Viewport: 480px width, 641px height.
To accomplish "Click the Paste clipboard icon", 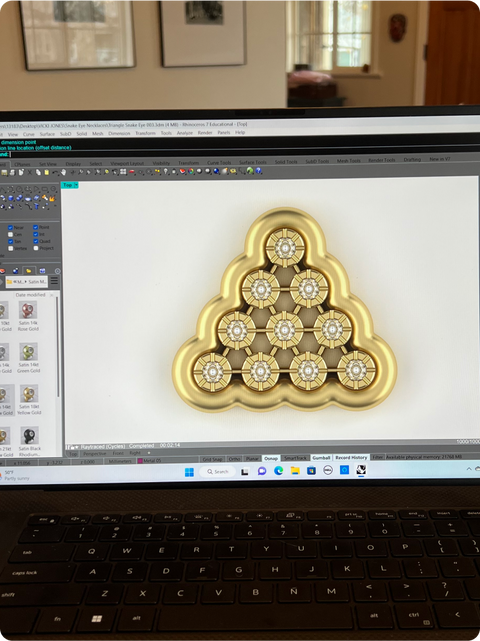I will [x=47, y=173].
